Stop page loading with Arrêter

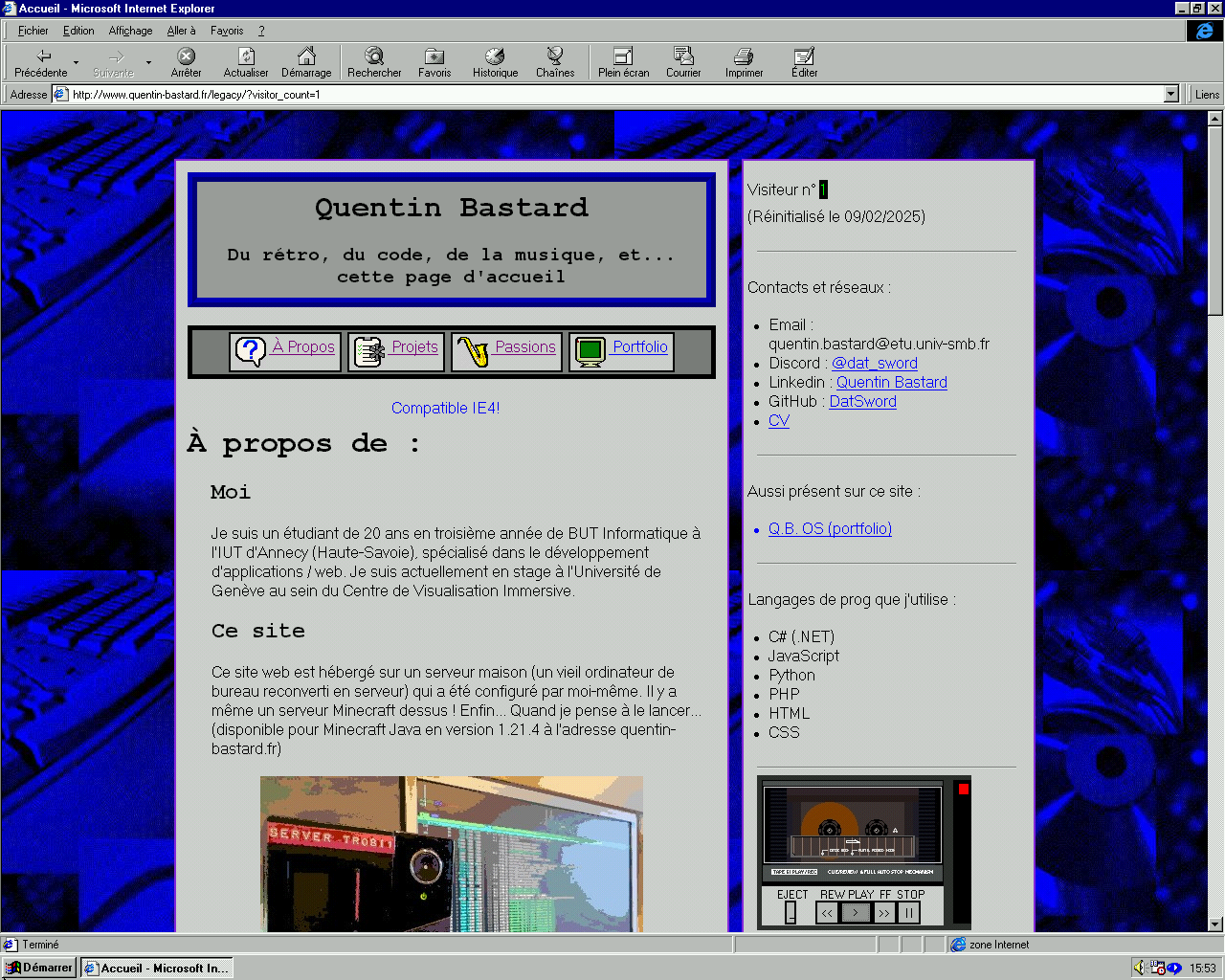click(186, 62)
